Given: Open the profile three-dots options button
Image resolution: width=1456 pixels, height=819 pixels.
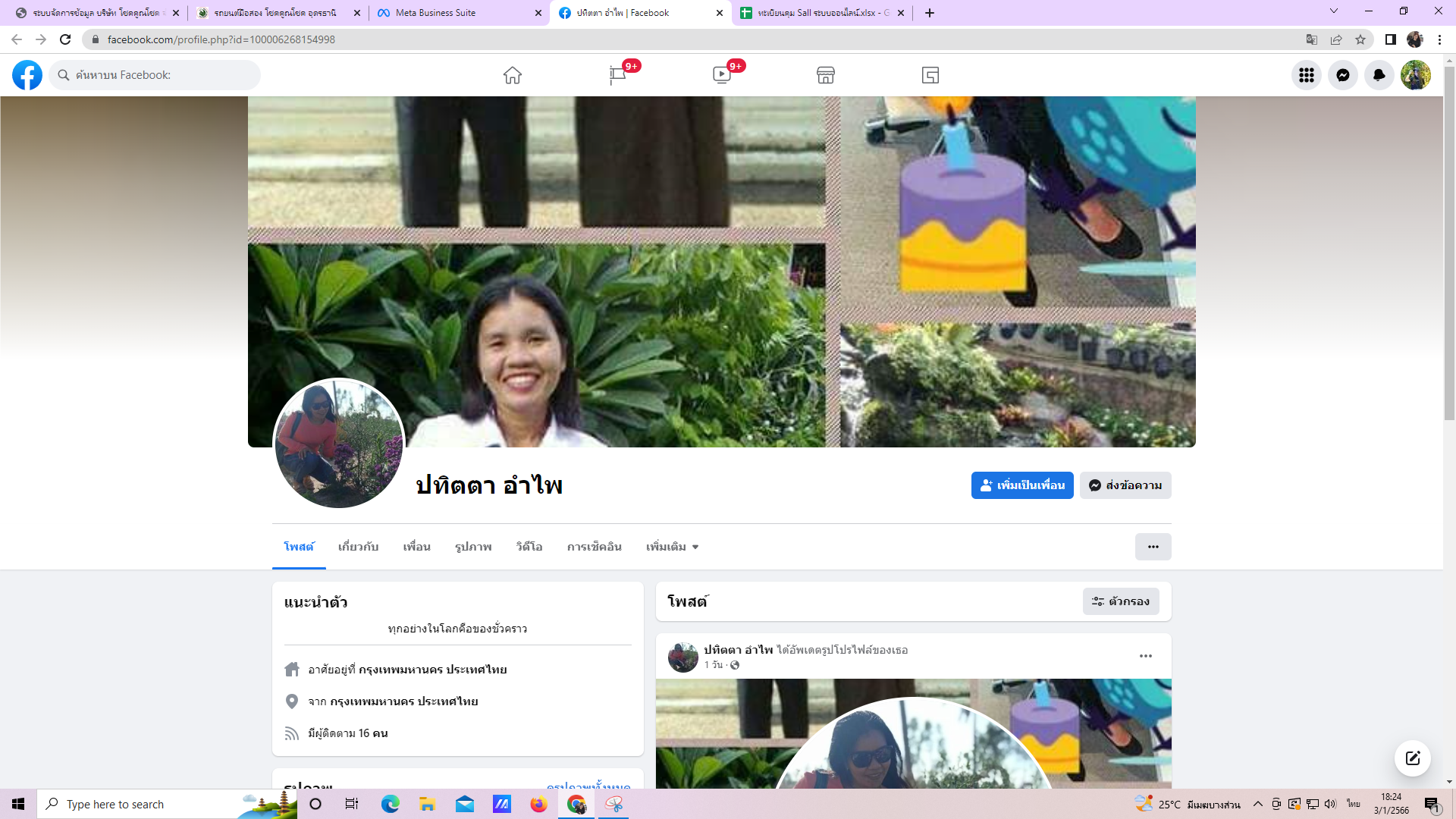Looking at the screenshot, I should pos(1153,547).
